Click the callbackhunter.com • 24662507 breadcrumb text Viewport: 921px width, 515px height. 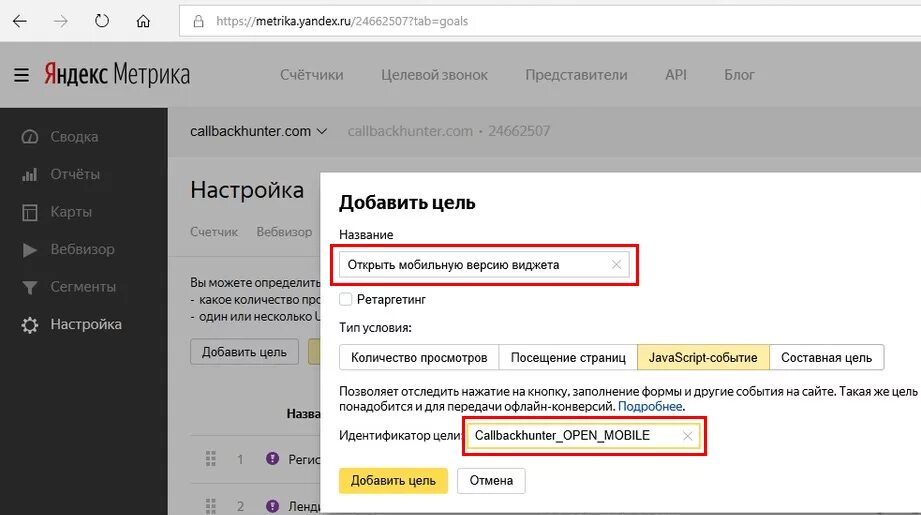pos(449,131)
